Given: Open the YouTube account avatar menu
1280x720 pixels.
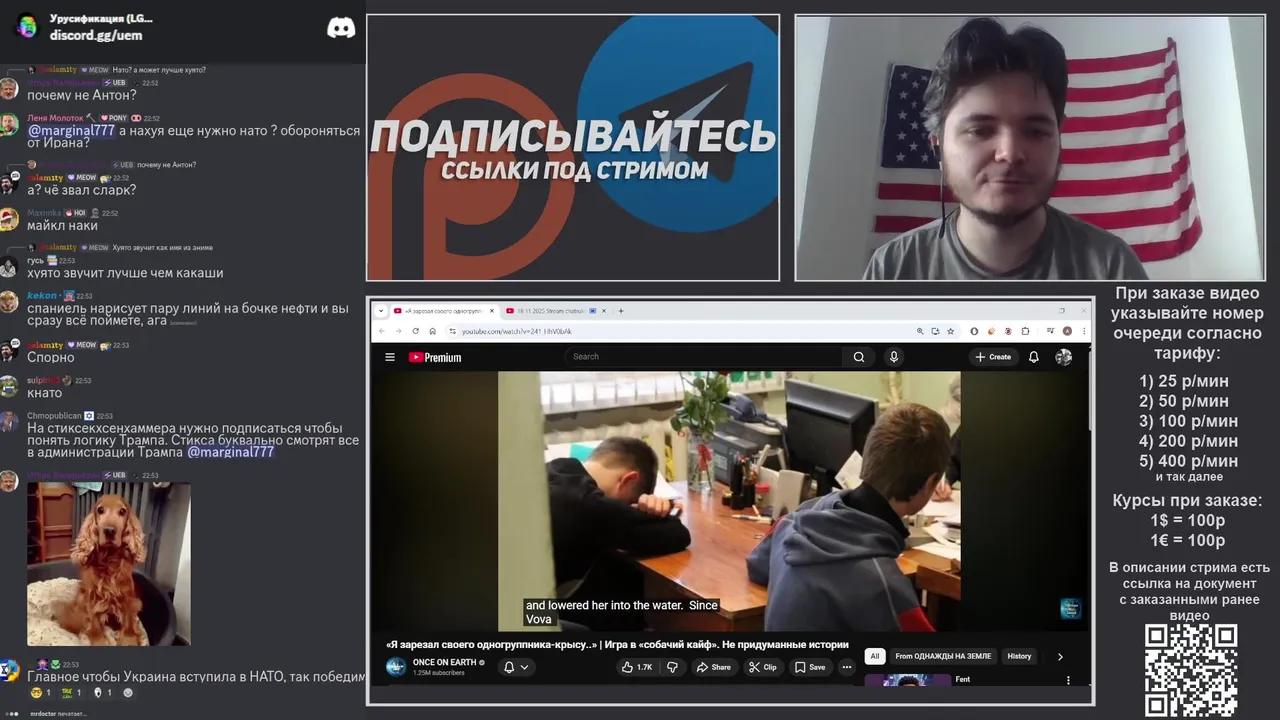Looking at the screenshot, I should (x=1063, y=357).
